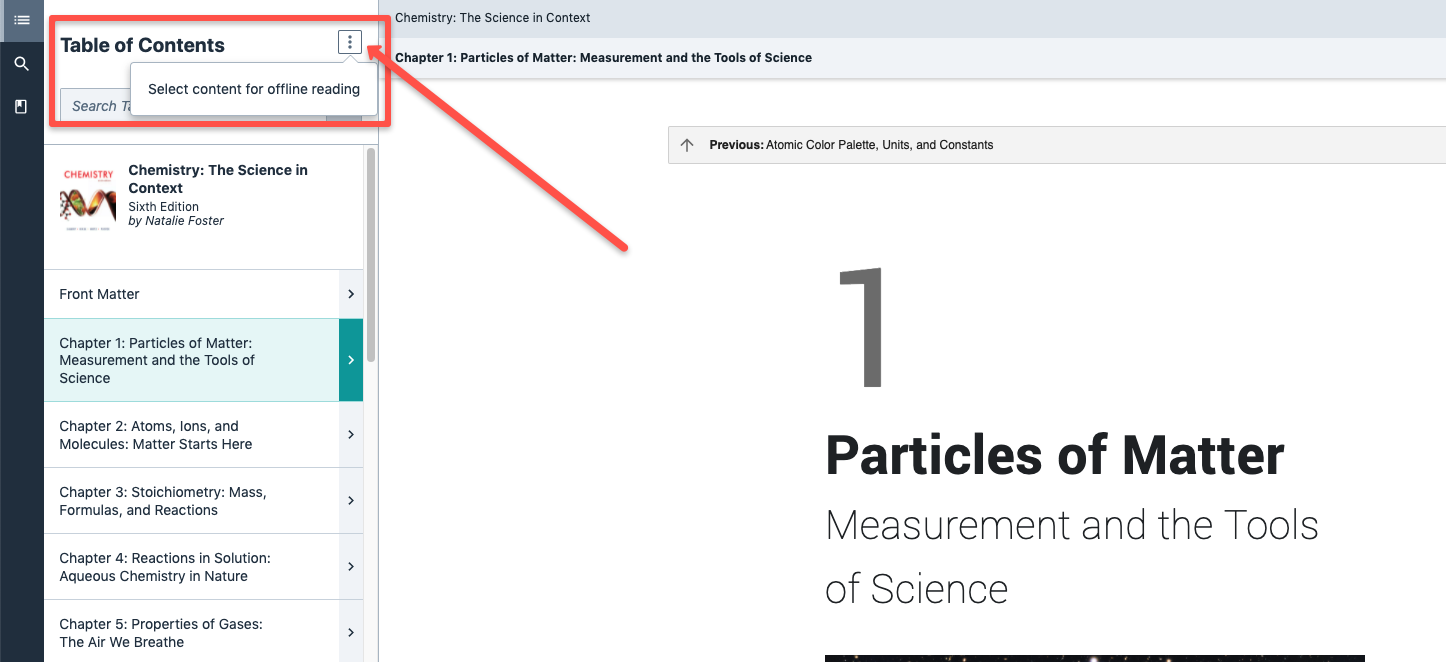
Task: Open Chapter 3: Stoichiometry entry
Action: [163, 501]
